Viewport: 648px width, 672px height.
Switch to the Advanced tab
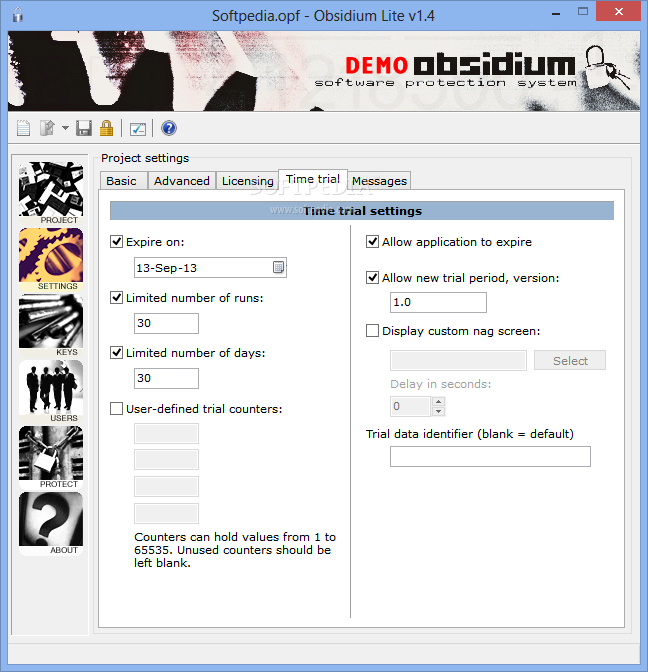pos(182,181)
